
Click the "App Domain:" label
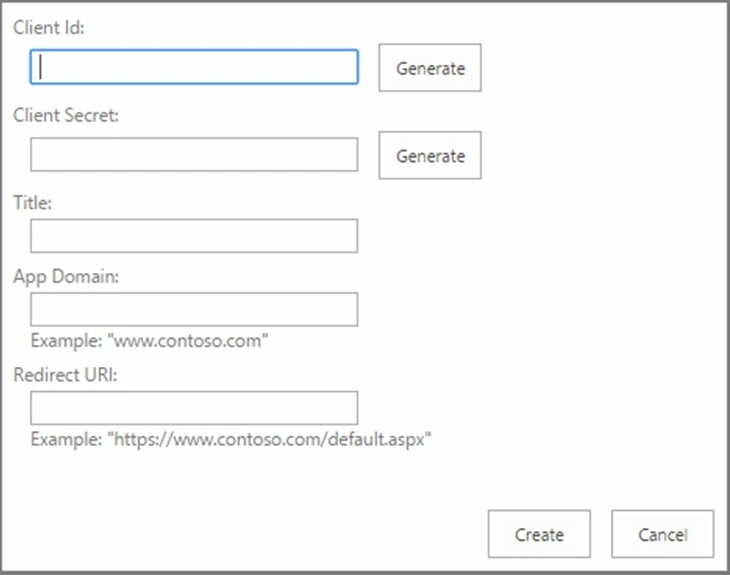(x=66, y=277)
